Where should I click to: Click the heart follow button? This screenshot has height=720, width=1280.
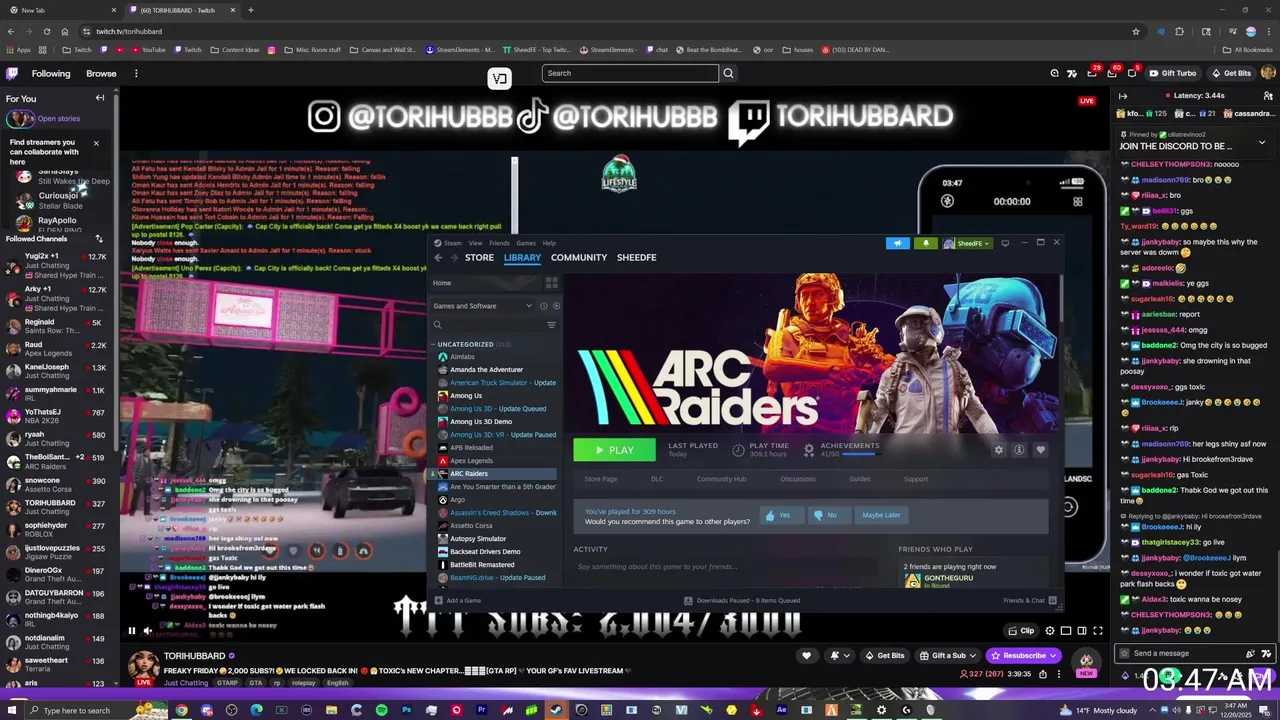coord(807,656)
